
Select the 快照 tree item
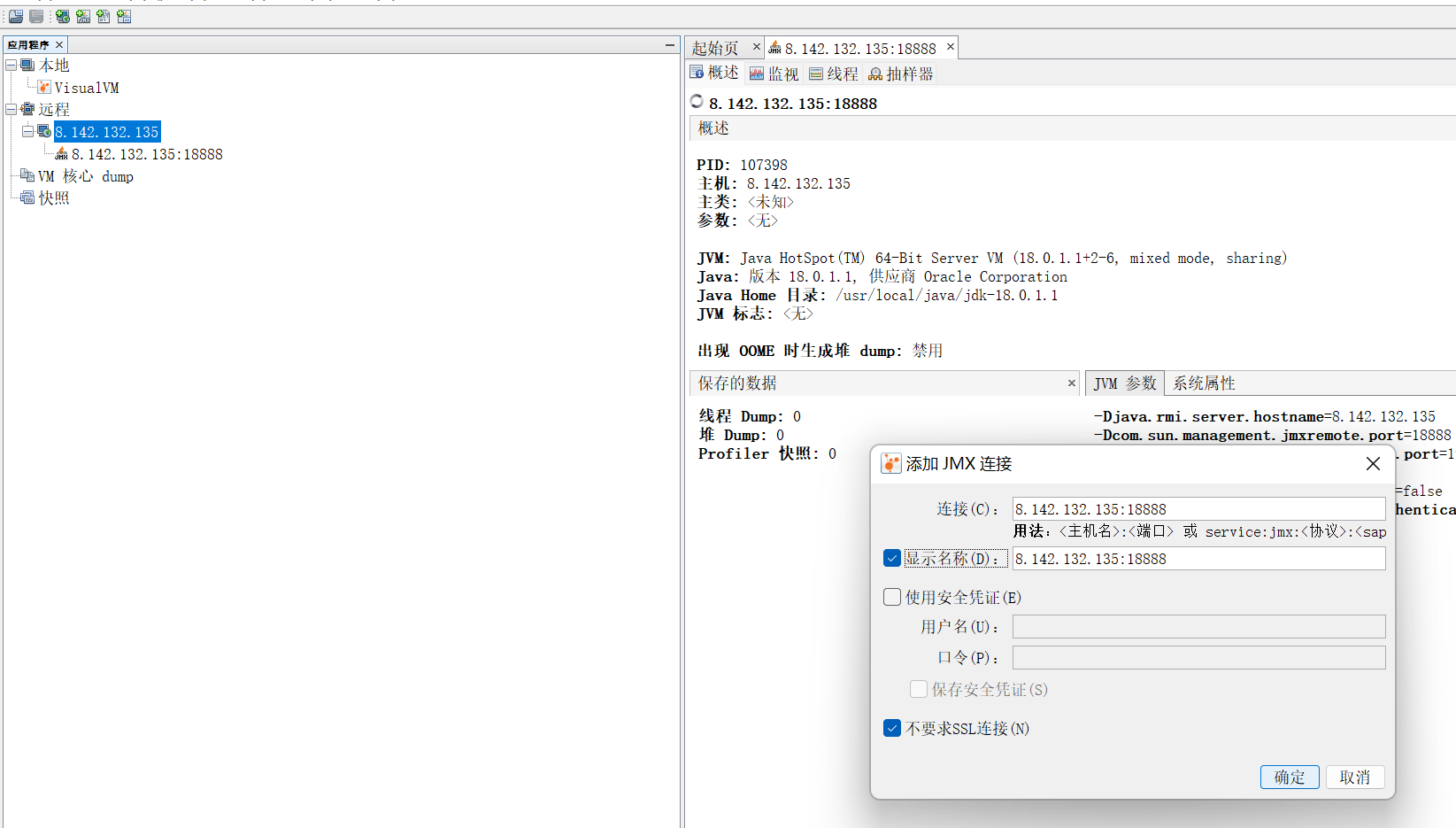[x=54, y=197]
